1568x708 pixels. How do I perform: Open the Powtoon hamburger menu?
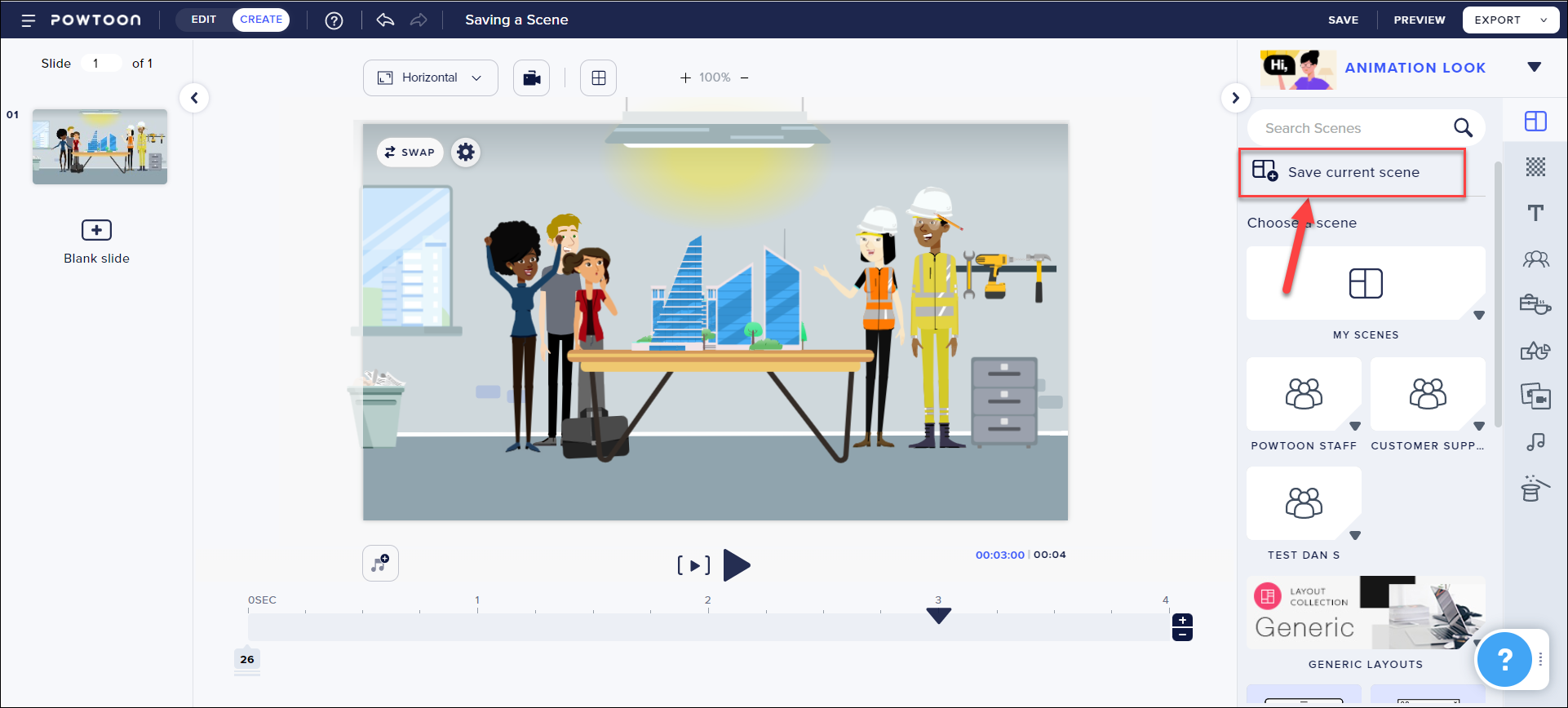tap(28, 20)
